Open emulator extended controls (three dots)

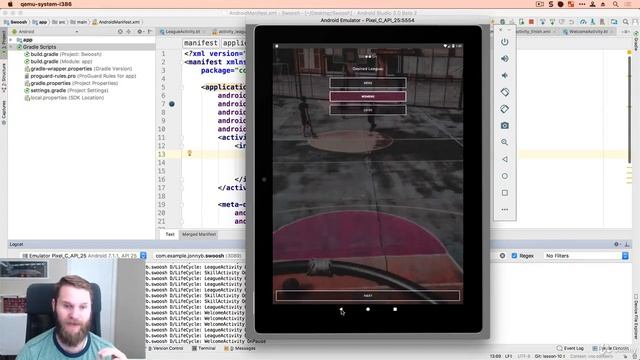pos(505,209)
